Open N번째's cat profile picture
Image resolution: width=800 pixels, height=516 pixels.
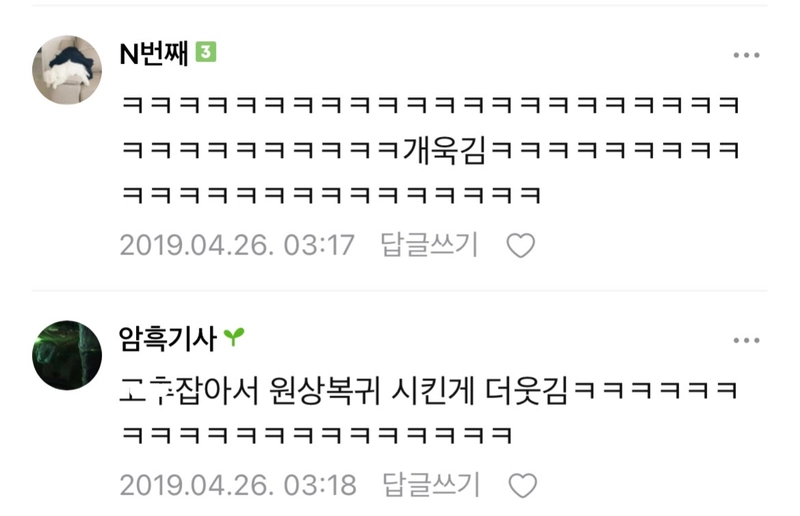coord(67,70)
